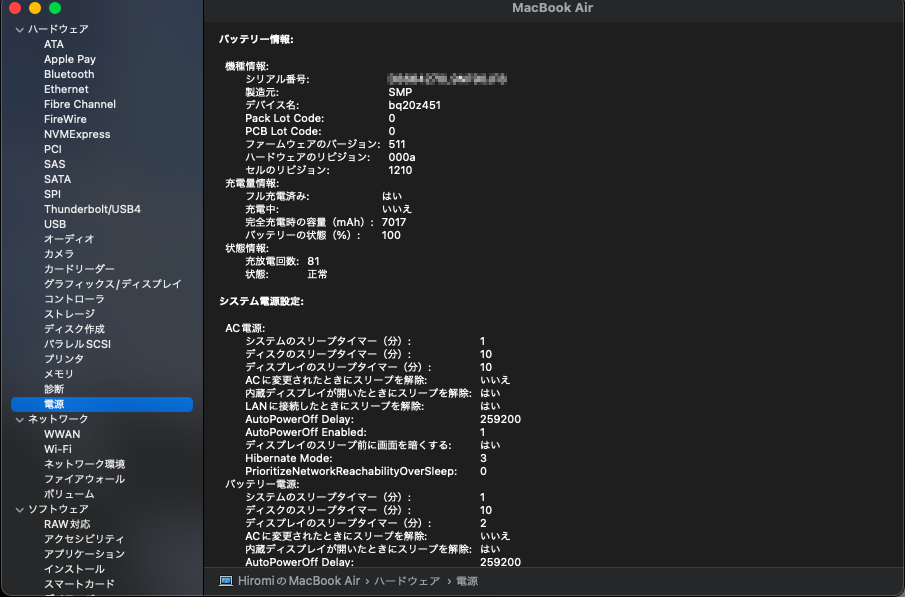Screen dimensions: 905x597
Task: Open アクセシビリティ information
Action: coord(84,539)
